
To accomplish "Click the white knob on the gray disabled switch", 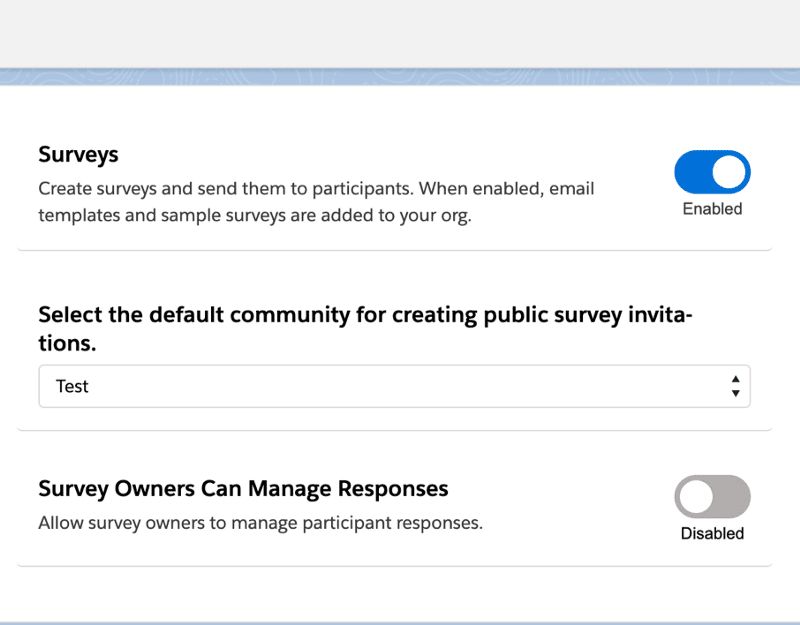I will point(696,497).
